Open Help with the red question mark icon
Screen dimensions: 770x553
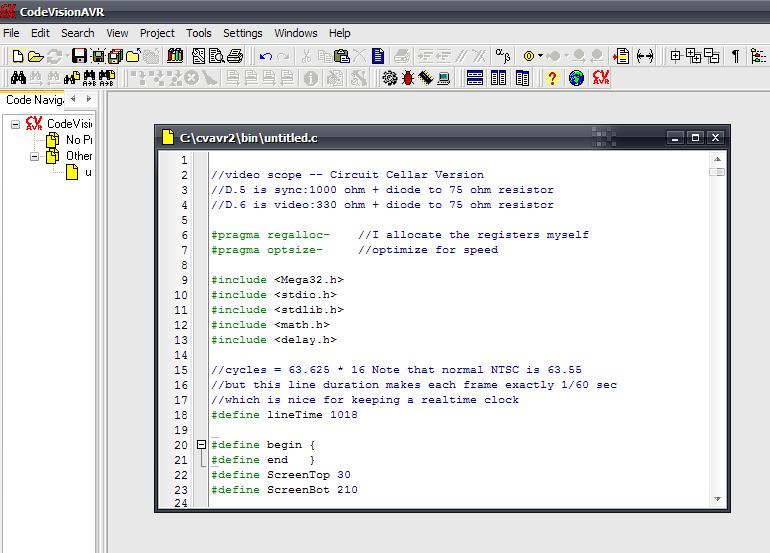(552, 78)
